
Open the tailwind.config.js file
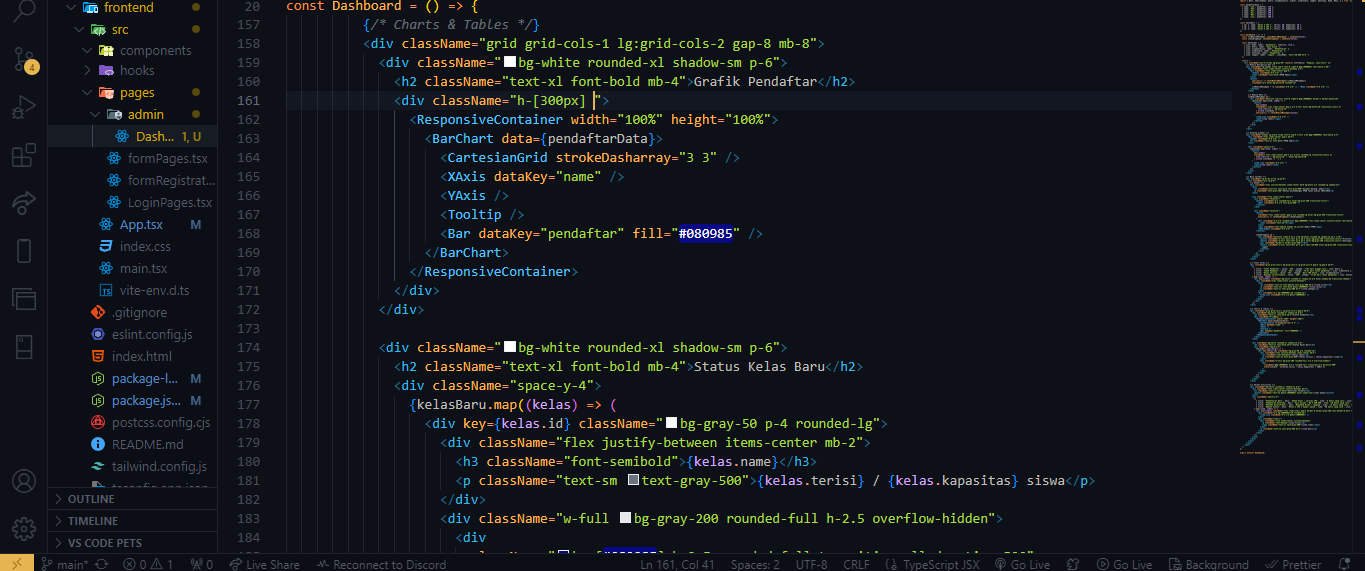tap(159, 466)
